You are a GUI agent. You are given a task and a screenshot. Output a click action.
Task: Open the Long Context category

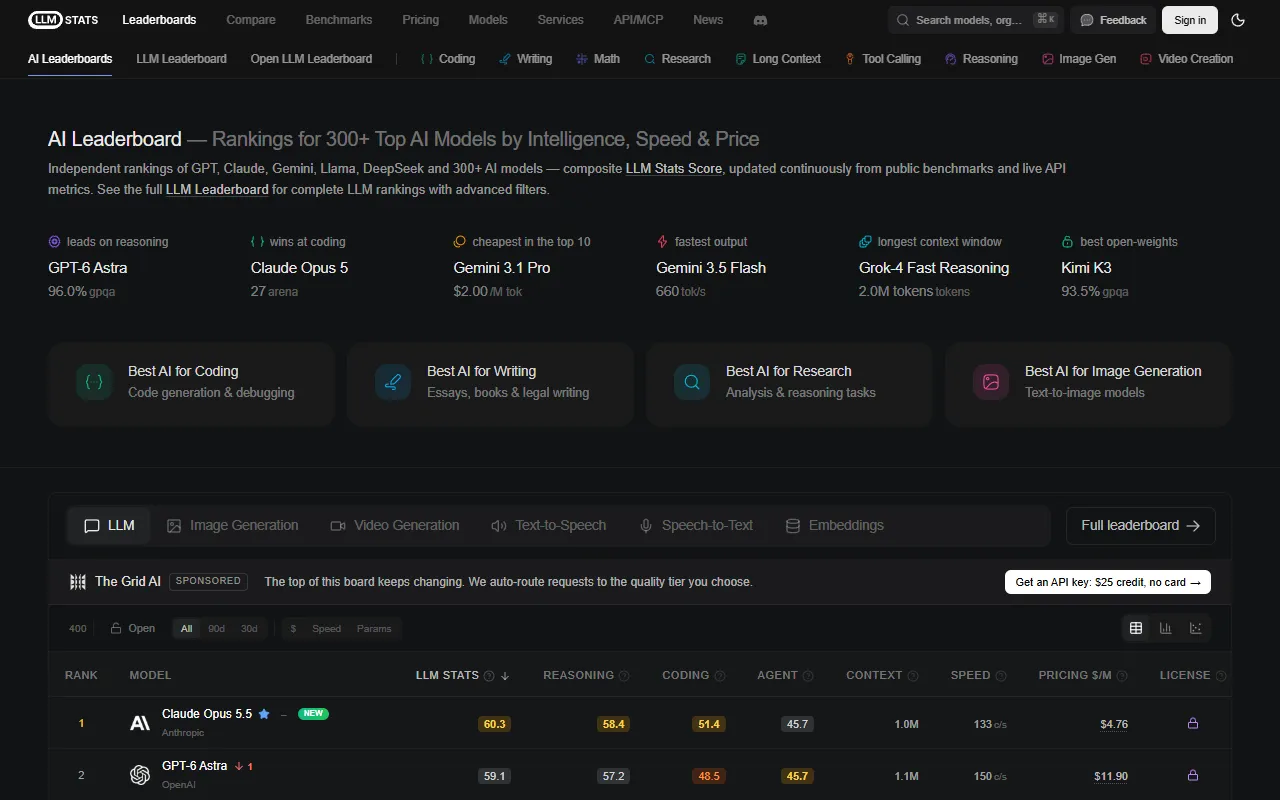778,59
